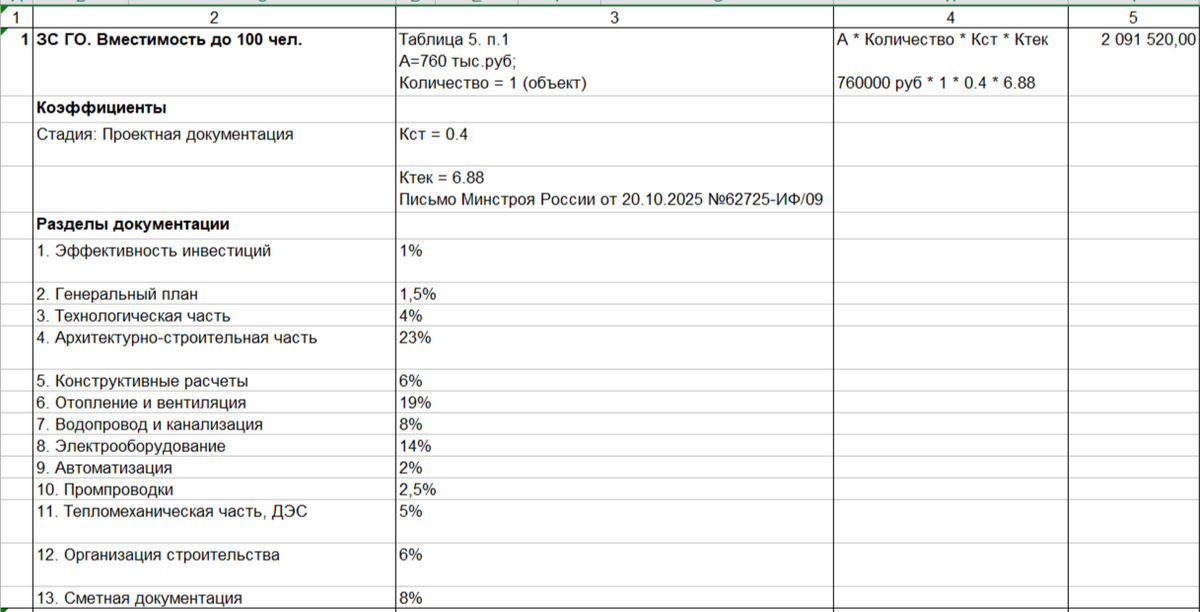Screen dimensions: 1200x612
Task: Click column header numbered '3'
Action: (x=614, y=18)
